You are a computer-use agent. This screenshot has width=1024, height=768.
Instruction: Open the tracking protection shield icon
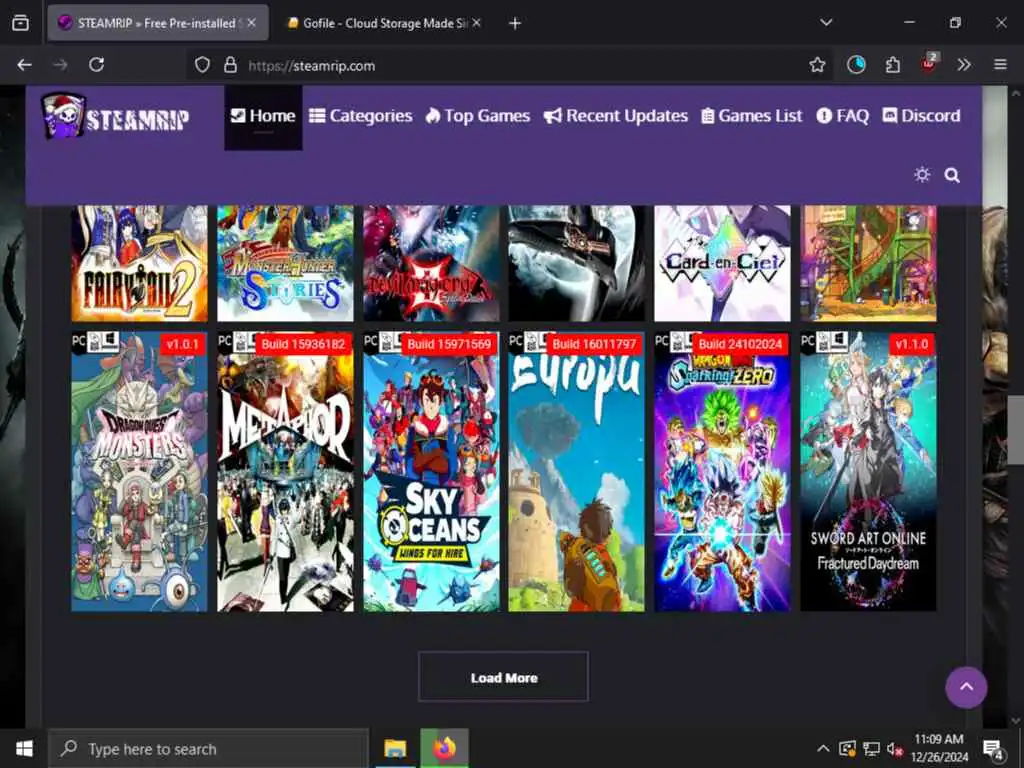click(x=202, y=65)
